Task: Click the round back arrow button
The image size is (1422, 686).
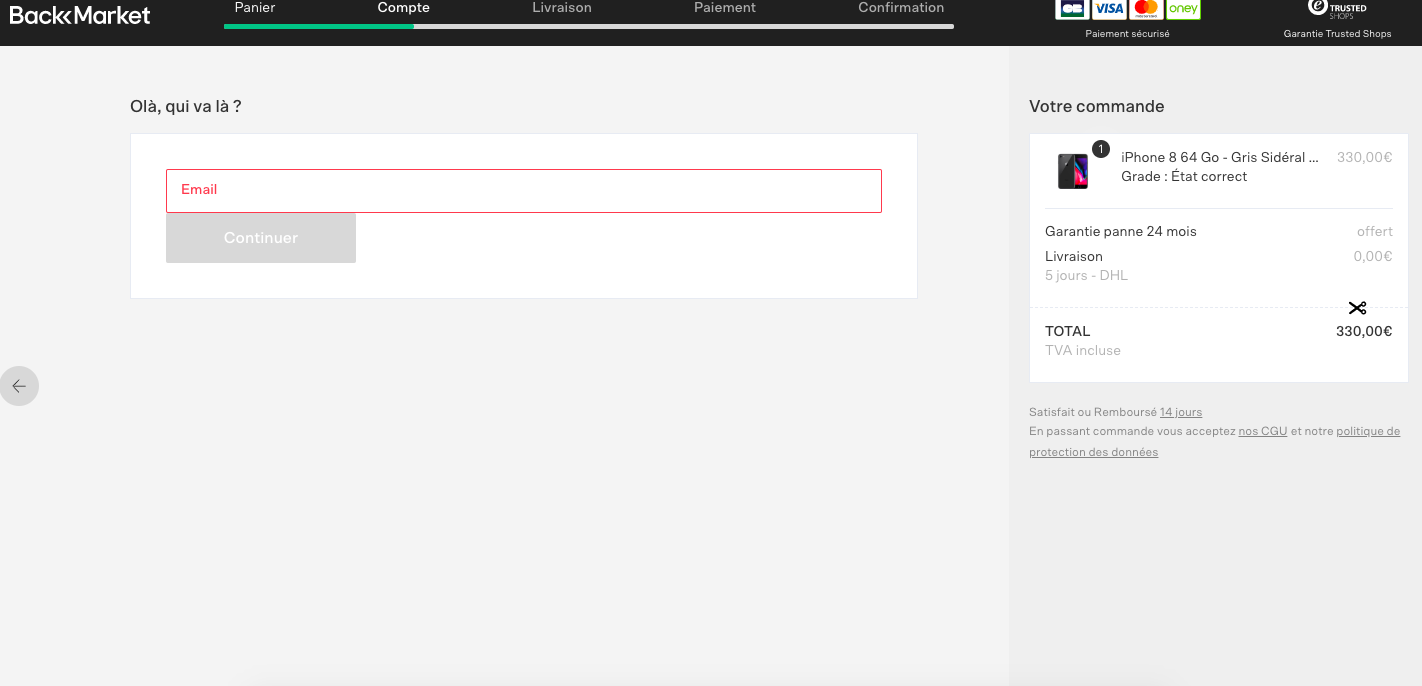Action: pos(19,386)
